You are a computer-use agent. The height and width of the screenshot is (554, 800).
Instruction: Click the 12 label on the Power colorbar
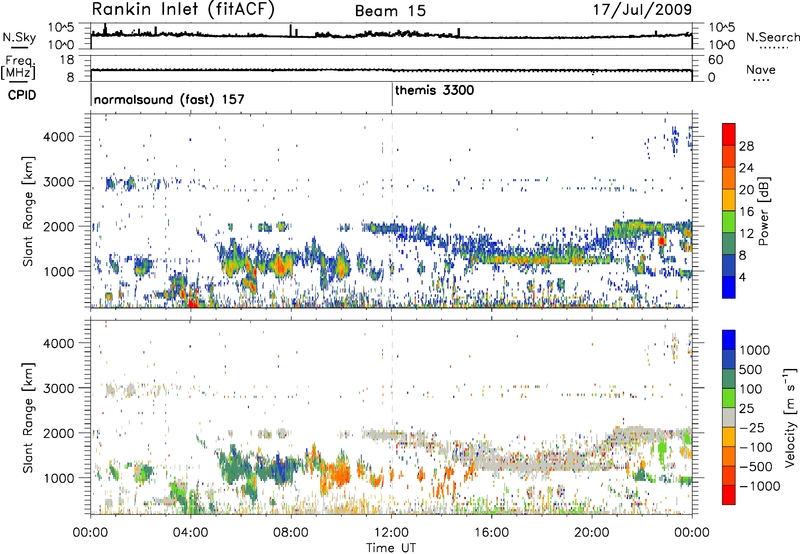coord(746,233)
